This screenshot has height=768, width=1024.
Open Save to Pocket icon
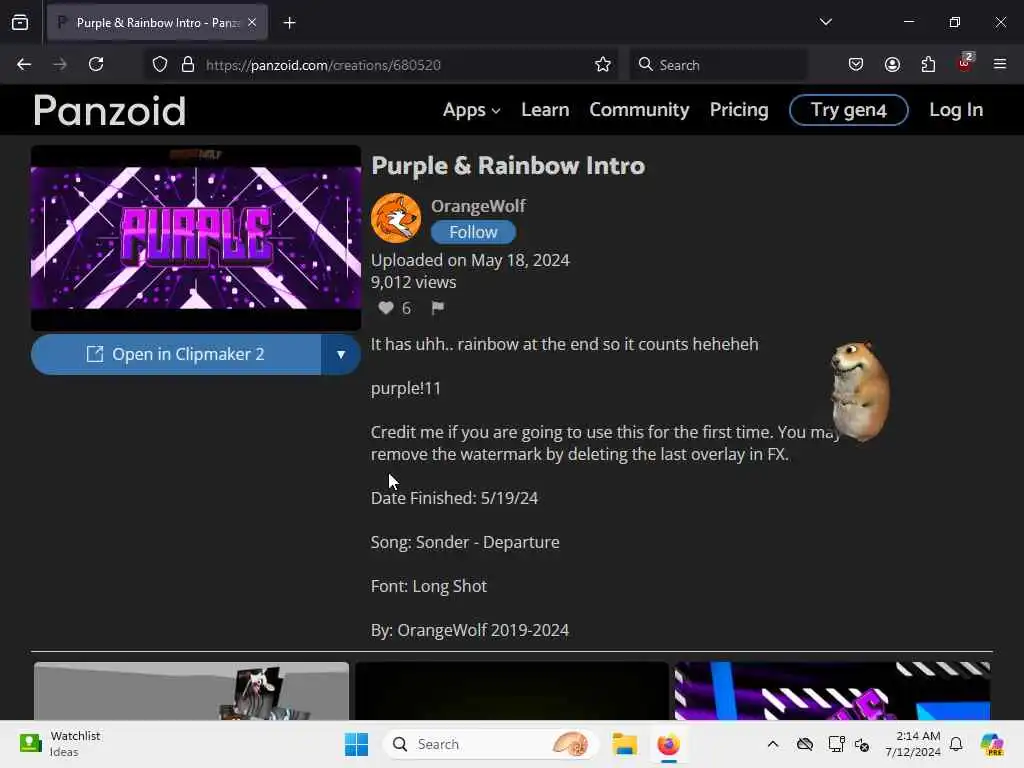tap(856, 65)
